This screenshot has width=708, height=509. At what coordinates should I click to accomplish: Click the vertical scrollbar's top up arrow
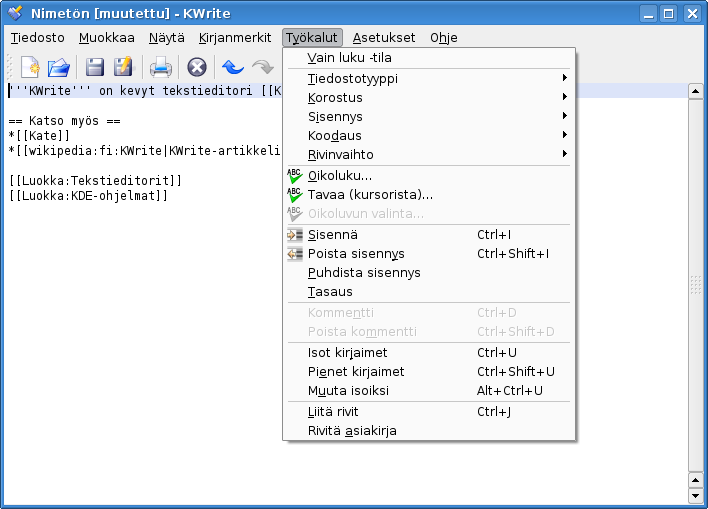[696, 91]
